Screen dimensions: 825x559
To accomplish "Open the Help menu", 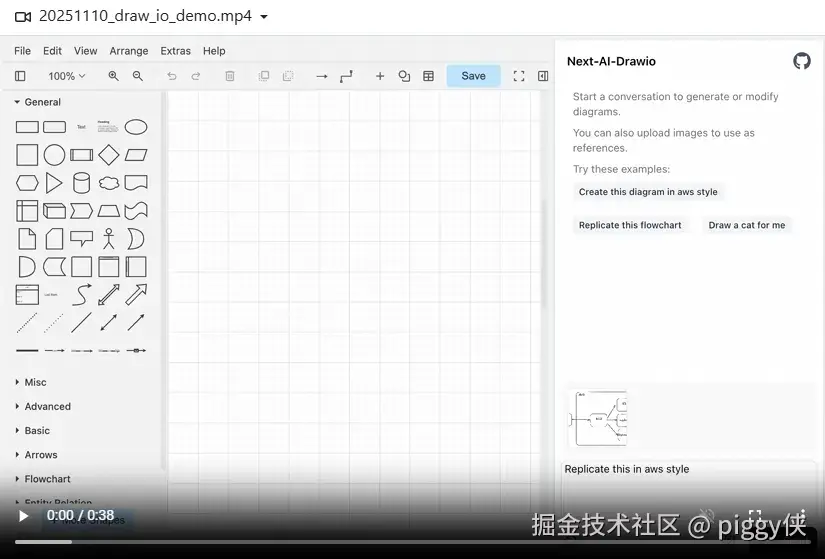I will pyautogui.click(x=214, y=51).
